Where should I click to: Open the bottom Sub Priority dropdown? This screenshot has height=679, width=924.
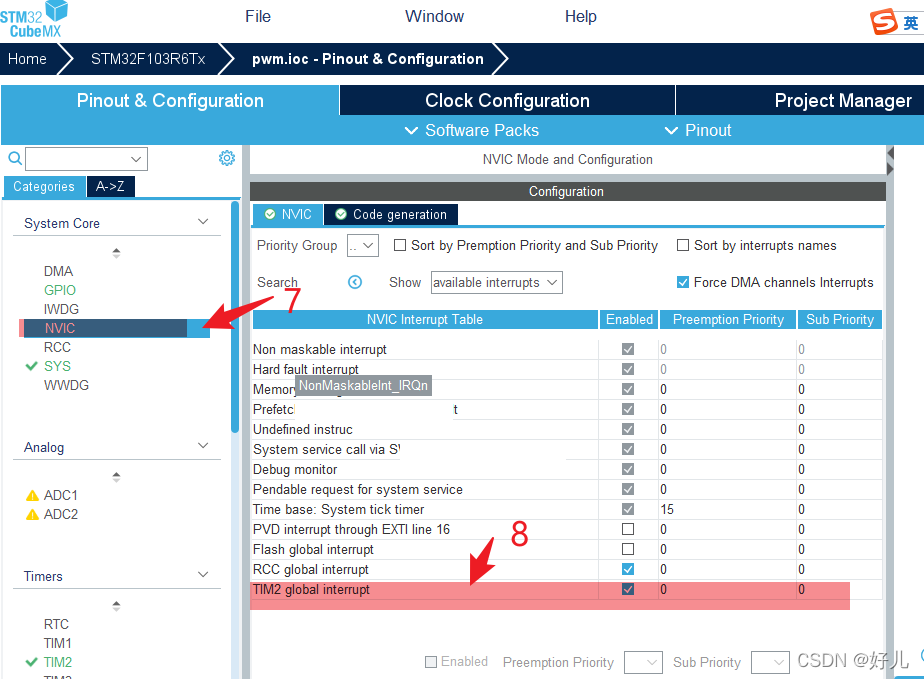click(771, 662)
